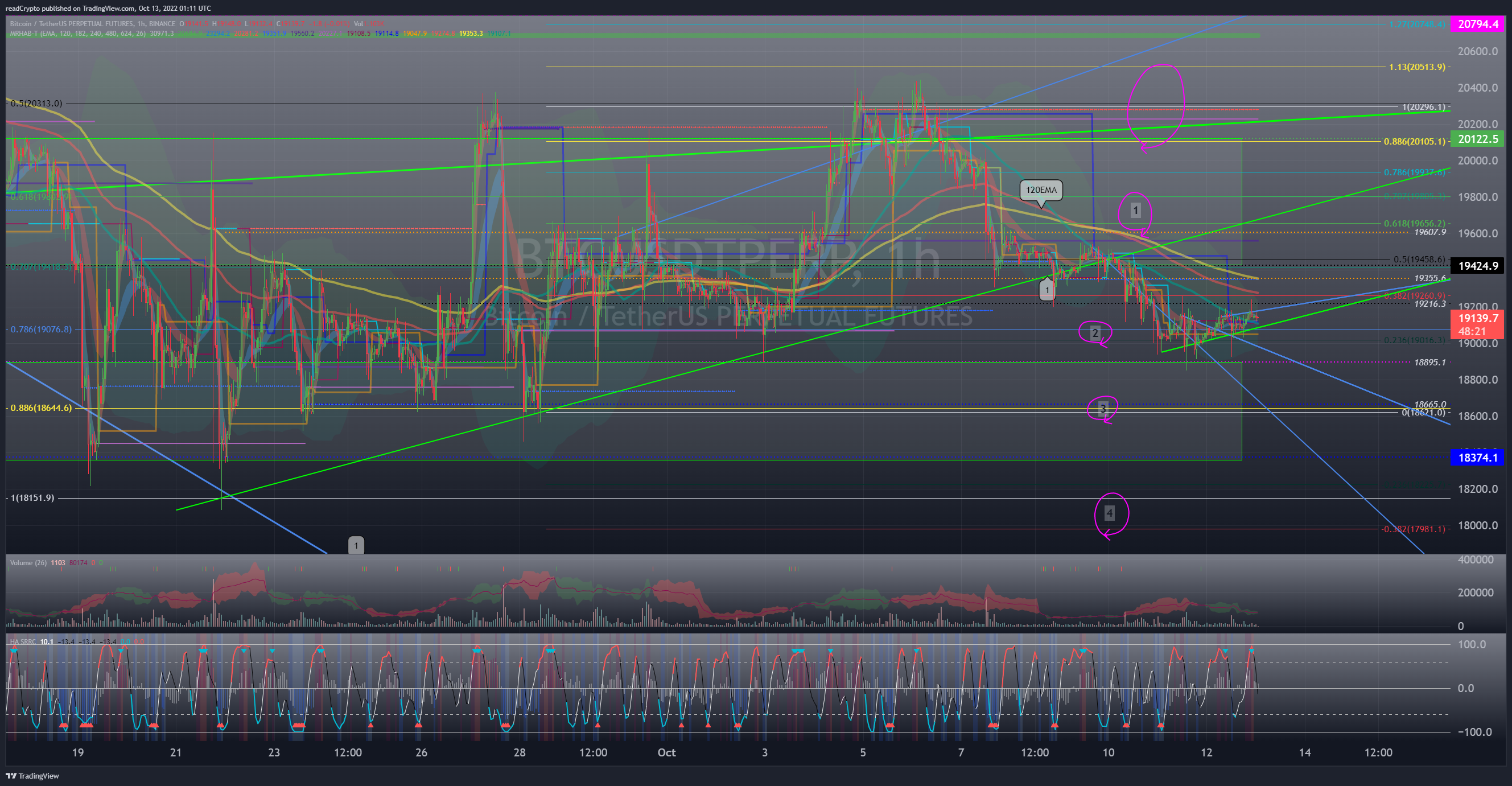Image resolution: width=1512 pixels, height=786 pixels.
Task: Click the 80174 value in Volume legend
Action: [79, 563]
